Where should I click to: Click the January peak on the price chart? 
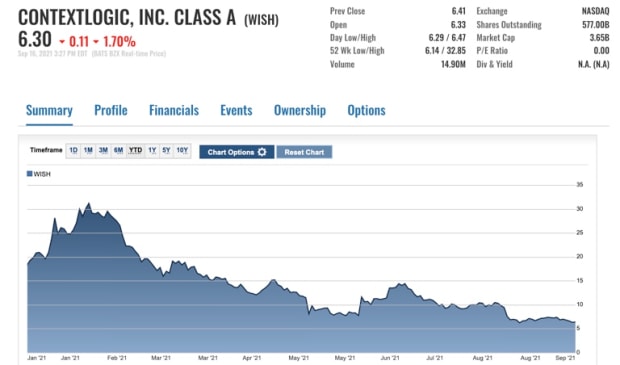(89, 204)
